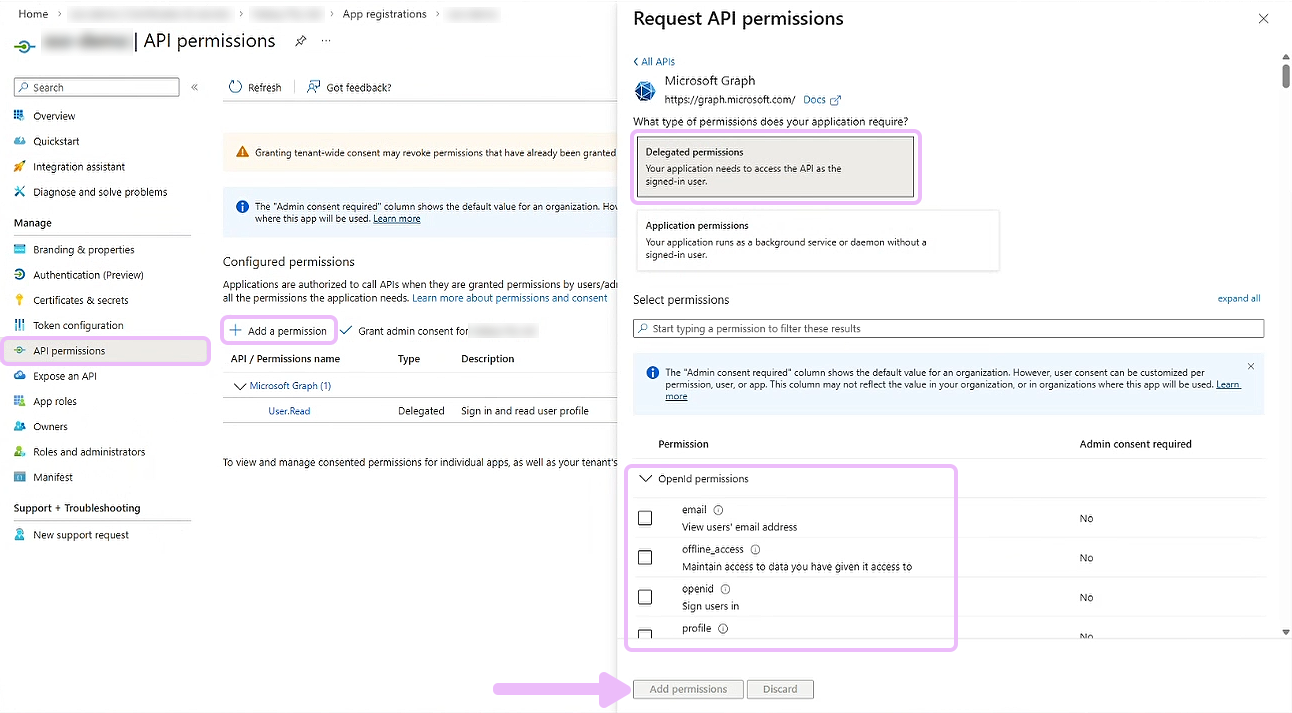The height and width of the screenshot is (713, 1292).
Task: Click info icon next to offline_access permission
Action: tap(755, 549)
